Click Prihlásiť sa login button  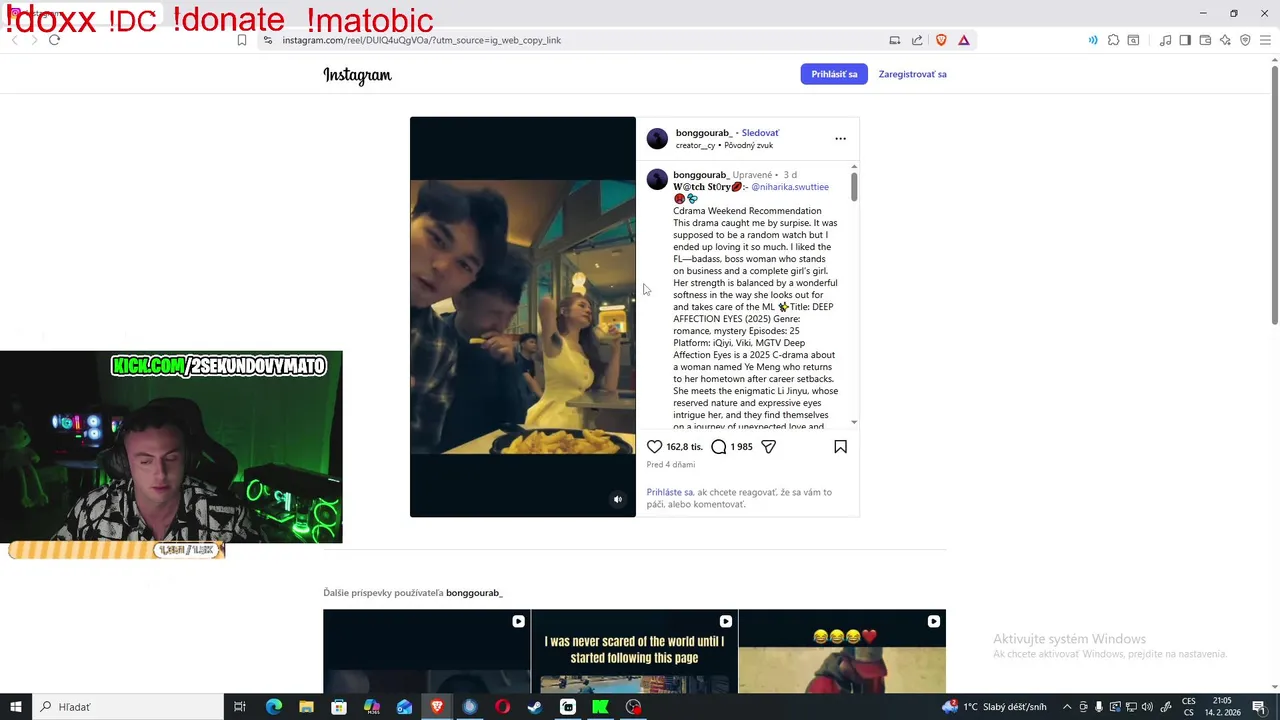[834, 74]
